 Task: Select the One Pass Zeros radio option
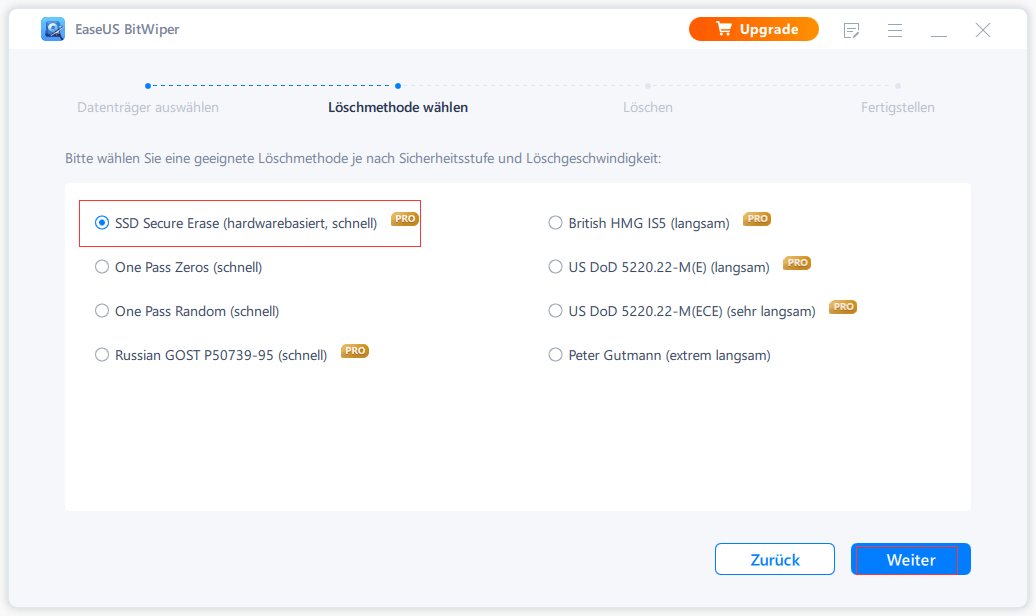(102, 267)
